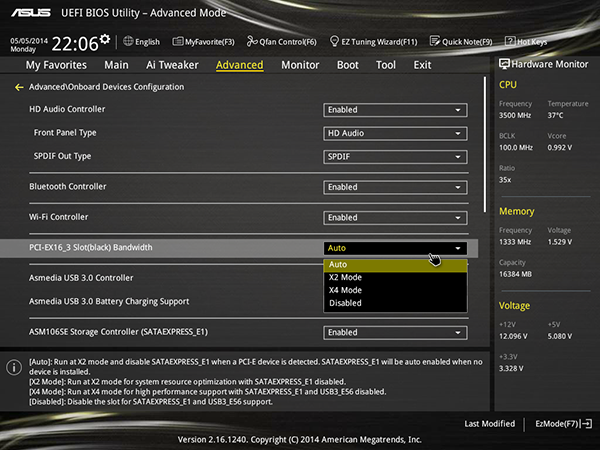Click the +12V reading 12.096 V

tap(513, 336)
